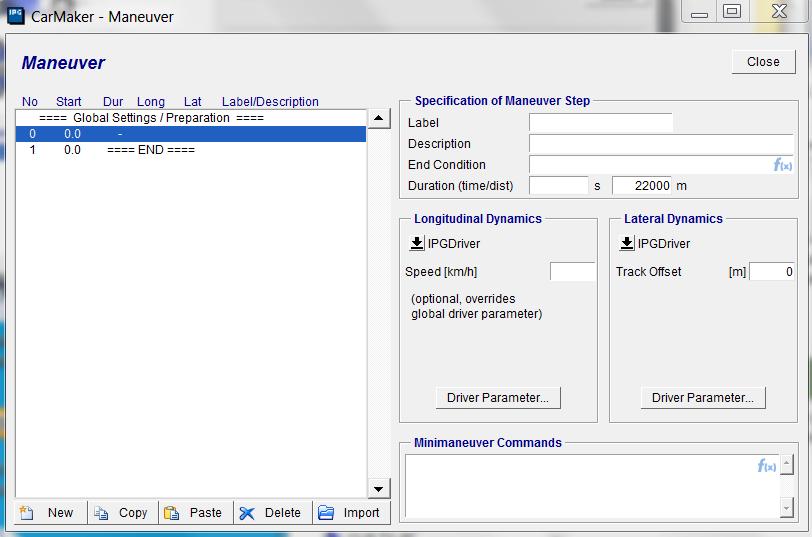Screen dimensions: 812x537
Task: Open the Longitudinal Dynamics IPGDriver dropdown
Action: (x=417, y=243)
